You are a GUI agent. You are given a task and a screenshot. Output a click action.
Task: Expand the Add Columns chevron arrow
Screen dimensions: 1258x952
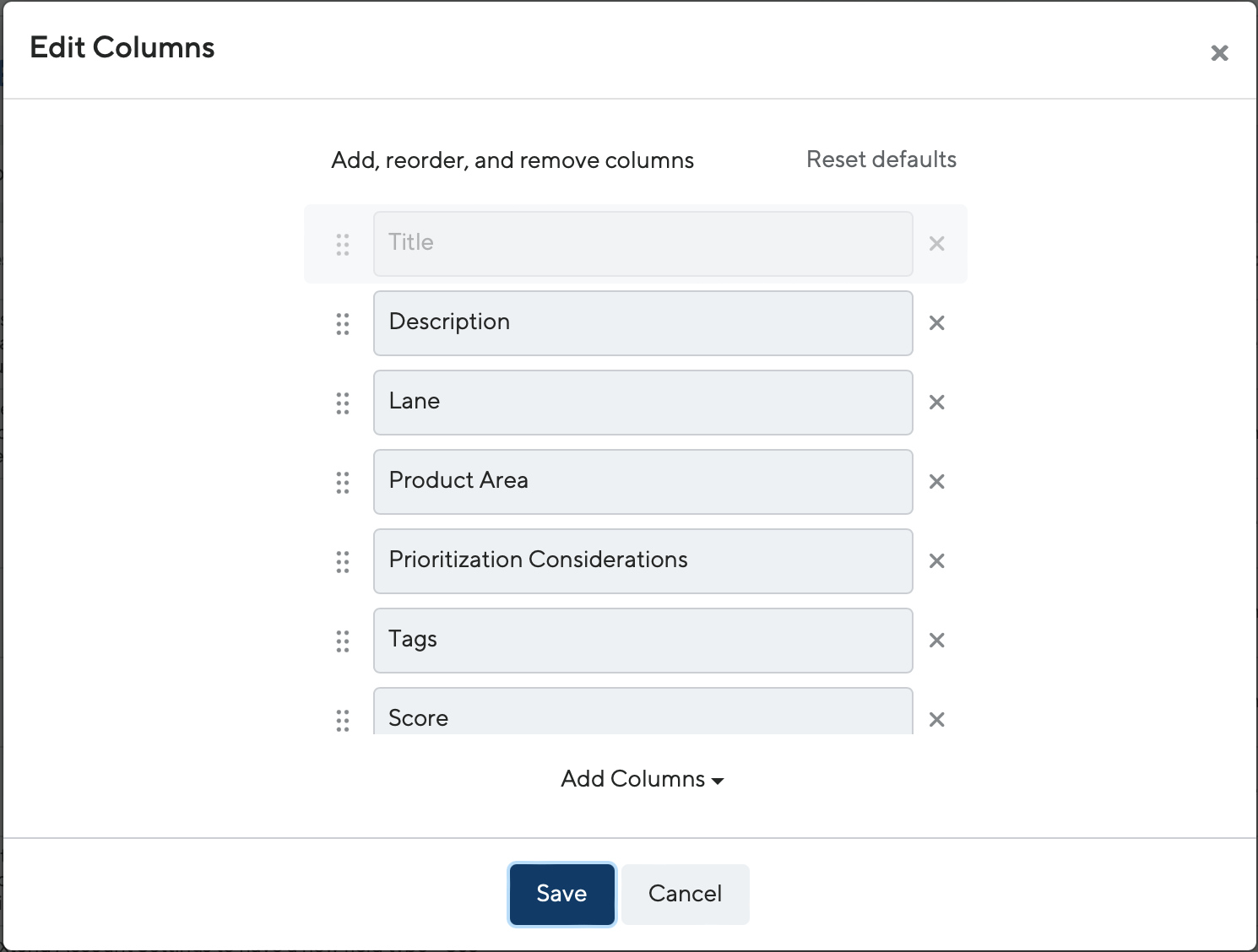point(717,782)
